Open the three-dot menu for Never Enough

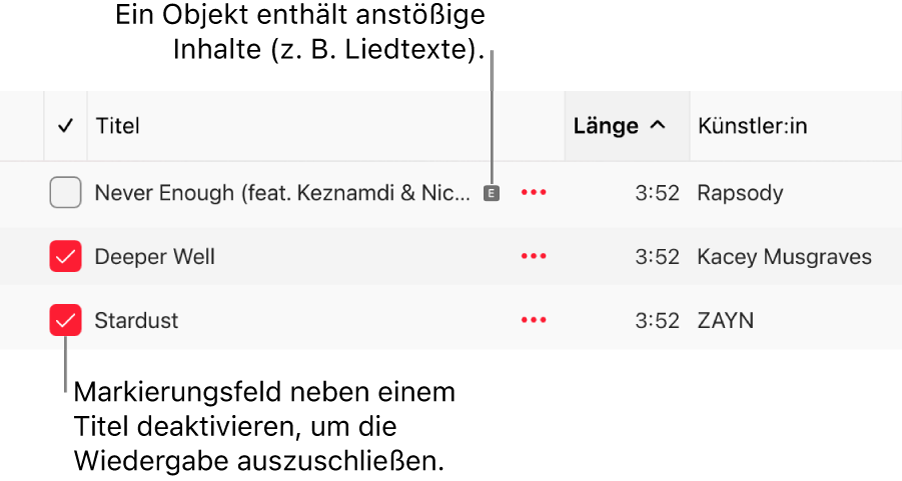[534, 193]
